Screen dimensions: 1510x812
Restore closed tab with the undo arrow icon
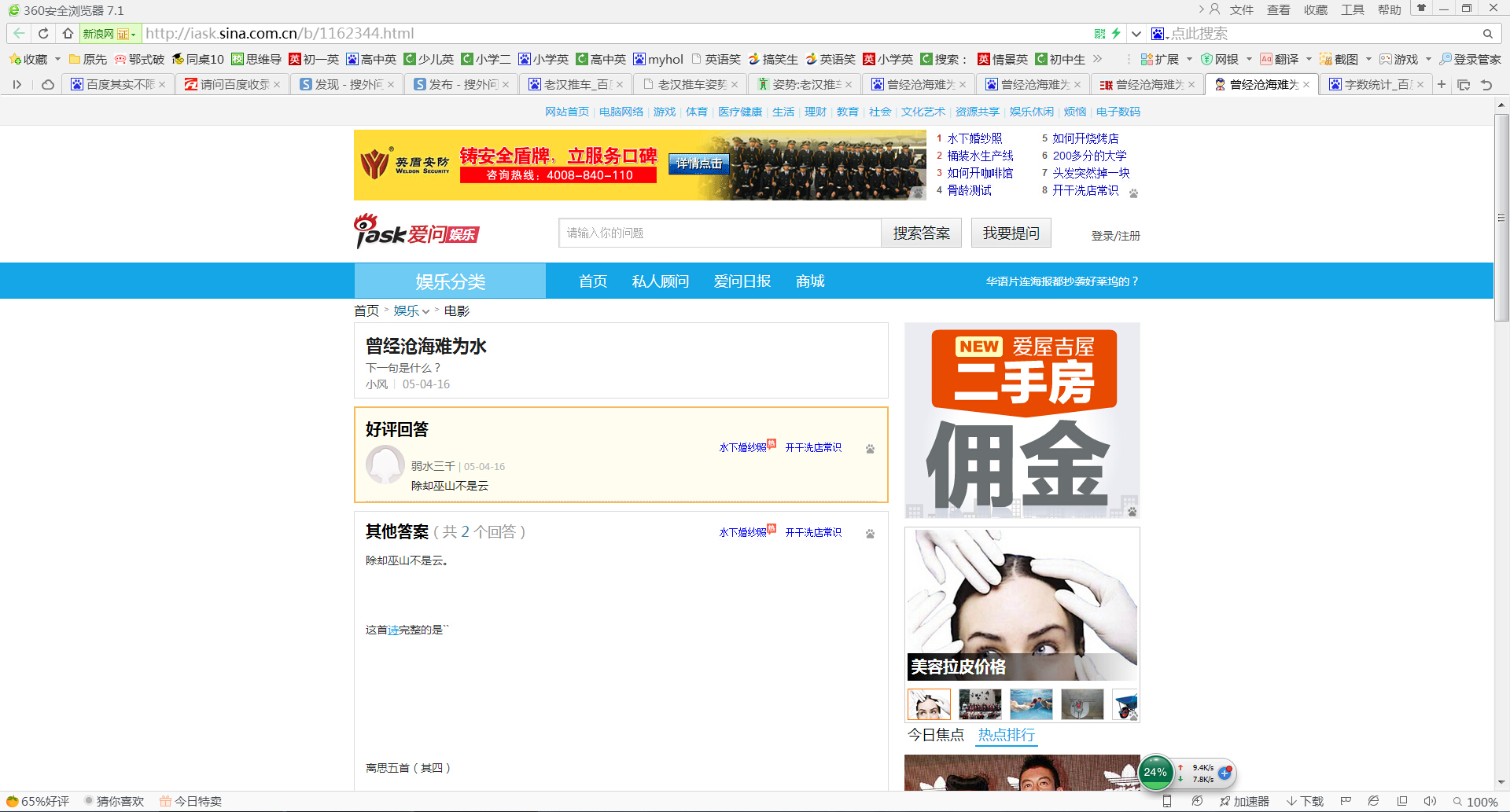pos(1486,84)
